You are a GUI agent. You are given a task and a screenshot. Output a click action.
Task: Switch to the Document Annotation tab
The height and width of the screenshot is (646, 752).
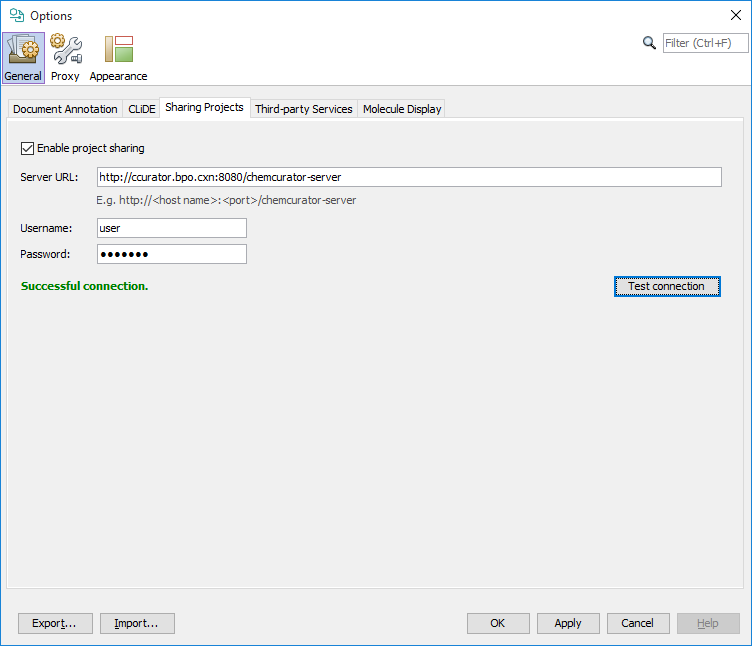pyautogui.click(x=65, y=109)
